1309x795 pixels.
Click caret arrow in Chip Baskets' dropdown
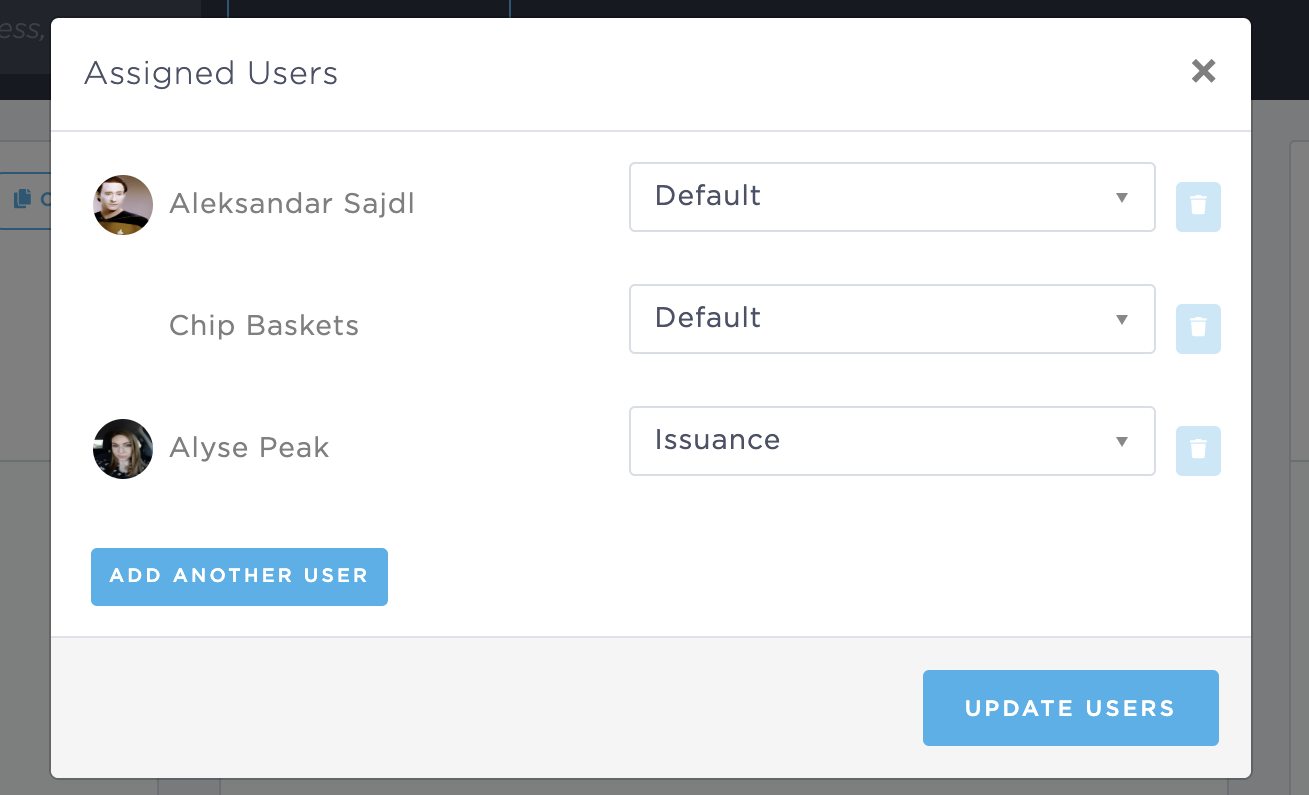[x=1121, y=320]
